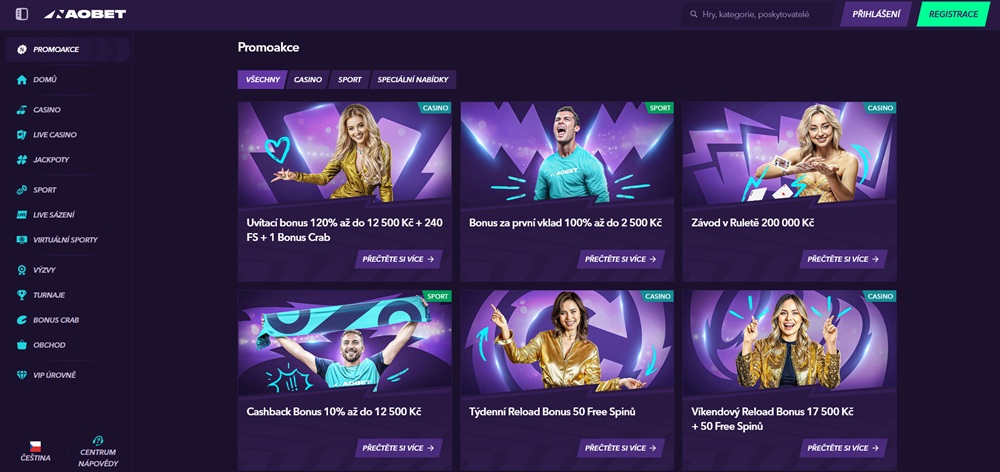Click the VIP Úrovně diamond icon
Image resolution: width=1000 pixels, height=472 pixels.
point(22,375)
